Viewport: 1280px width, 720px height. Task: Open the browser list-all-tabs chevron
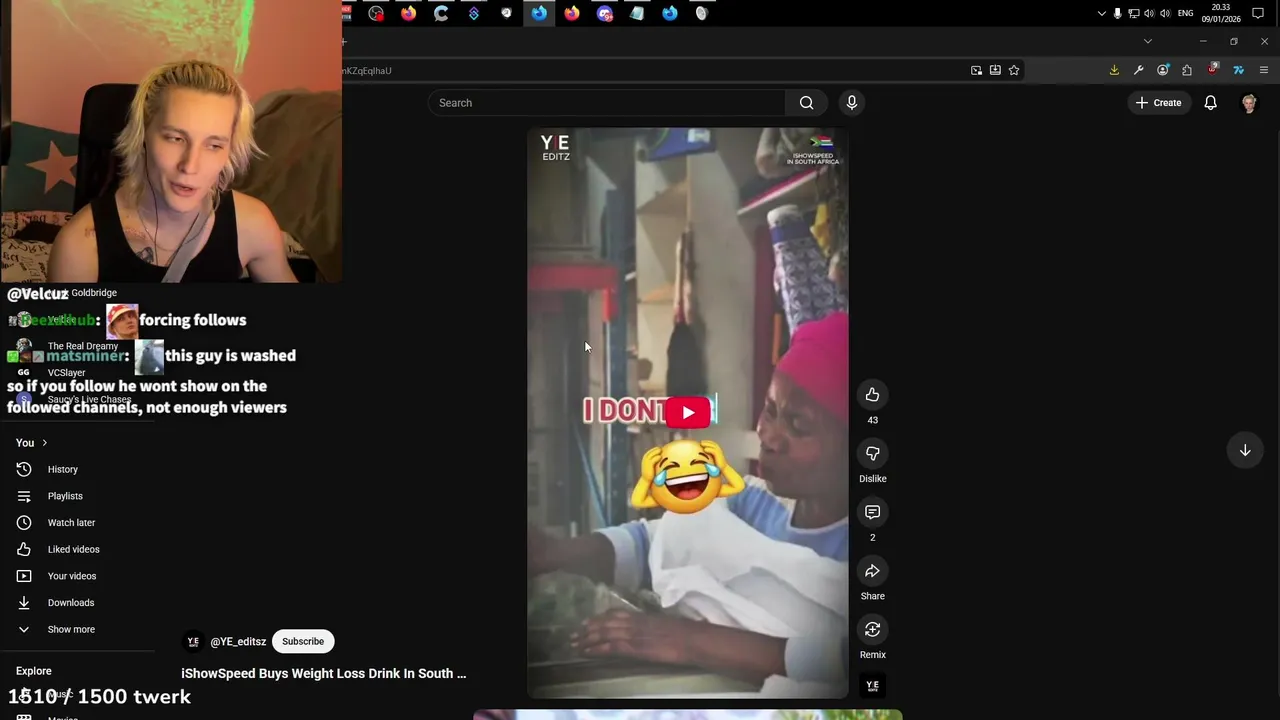1147,41
